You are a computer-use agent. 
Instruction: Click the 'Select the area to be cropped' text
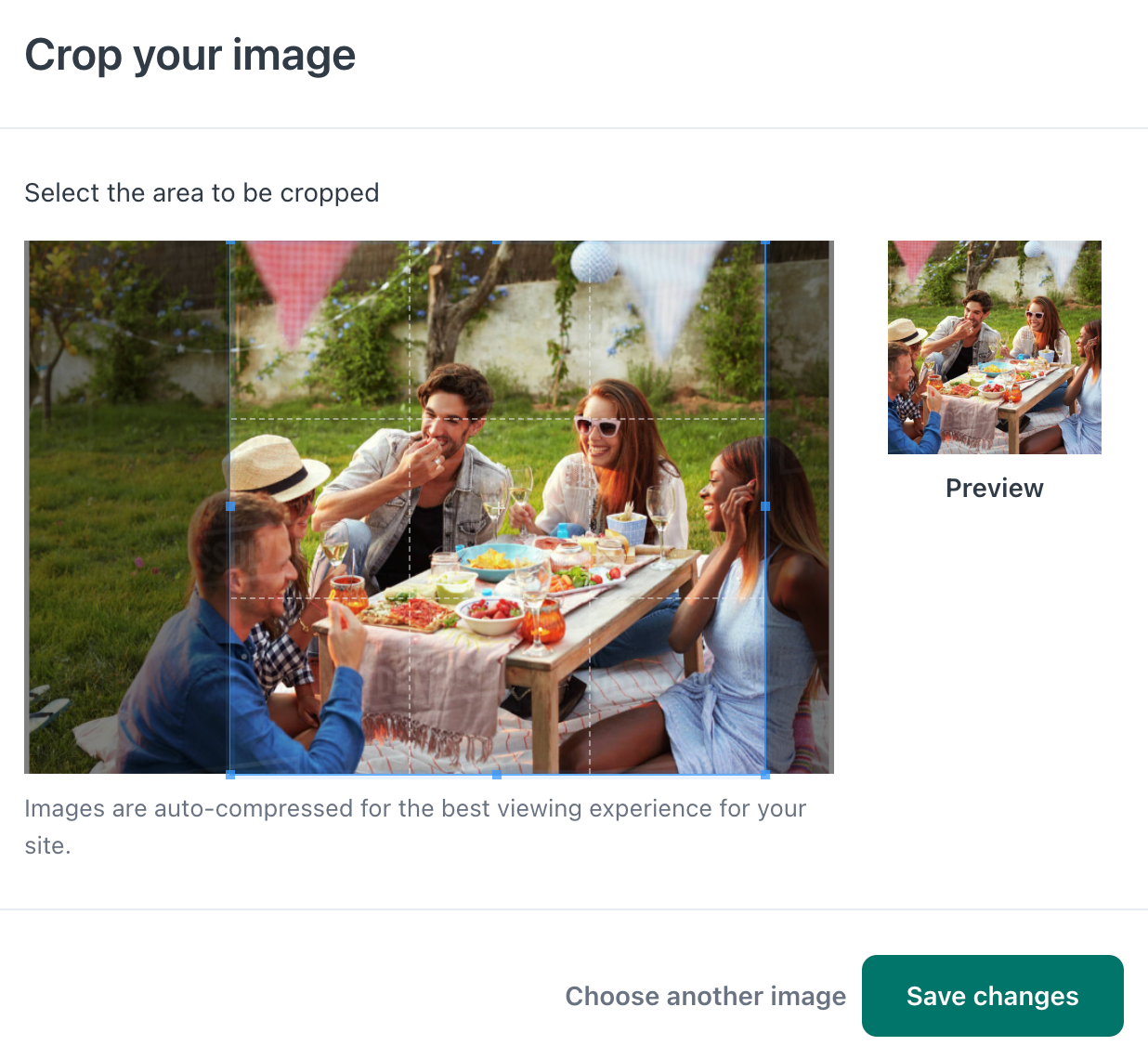202,193
